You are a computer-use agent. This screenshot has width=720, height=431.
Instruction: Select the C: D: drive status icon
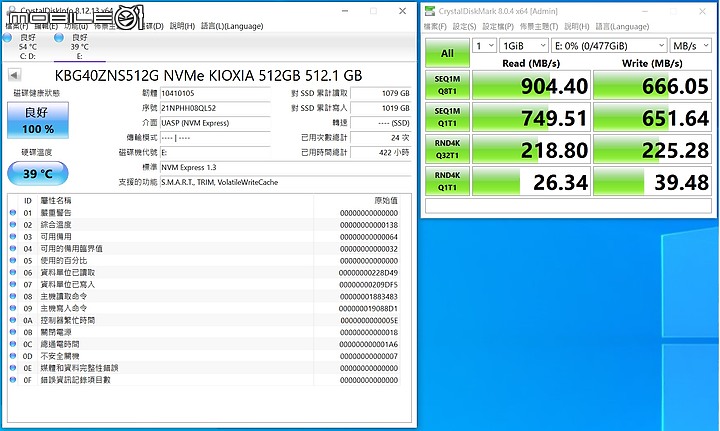tap(8, 38)
